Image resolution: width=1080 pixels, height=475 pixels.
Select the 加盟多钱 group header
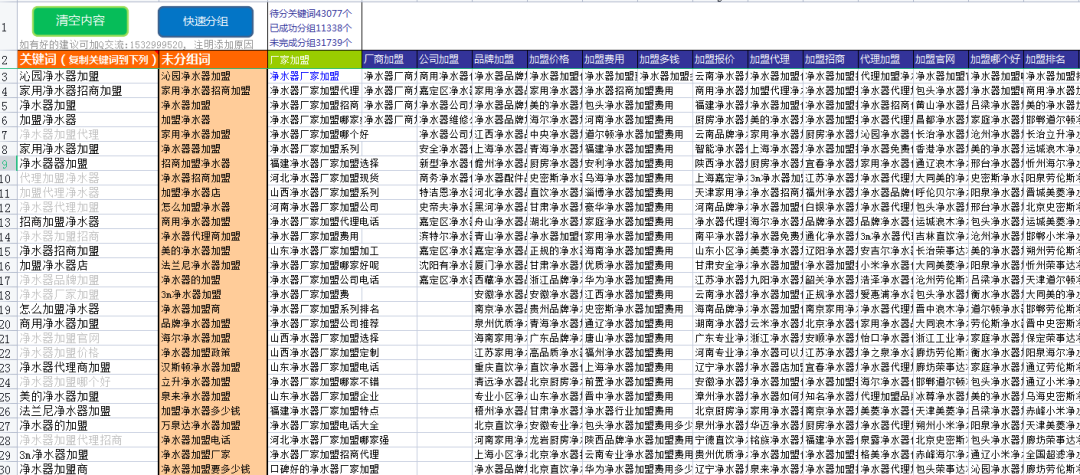tap(665, 60)
